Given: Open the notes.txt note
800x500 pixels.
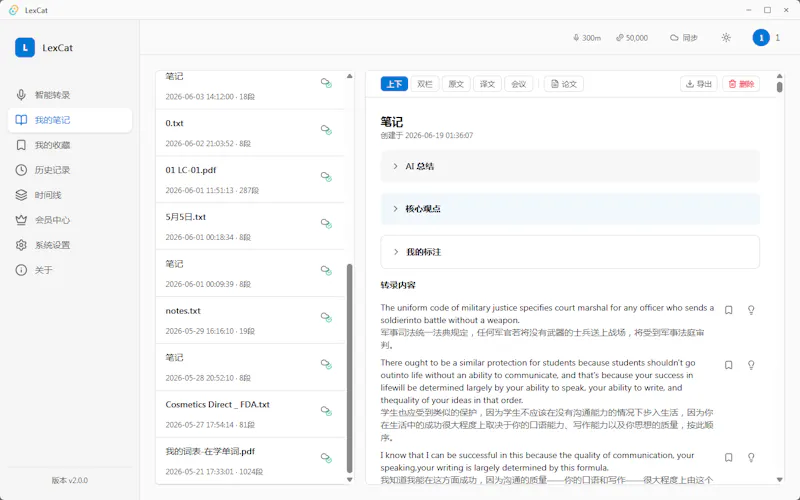Looking at the screenshot, I should coord(250,320).
